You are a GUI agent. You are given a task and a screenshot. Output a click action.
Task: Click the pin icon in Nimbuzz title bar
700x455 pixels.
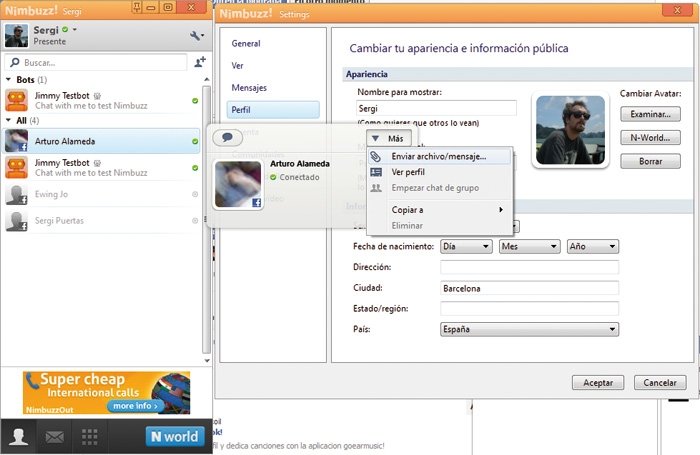click(x=137, y=7)
